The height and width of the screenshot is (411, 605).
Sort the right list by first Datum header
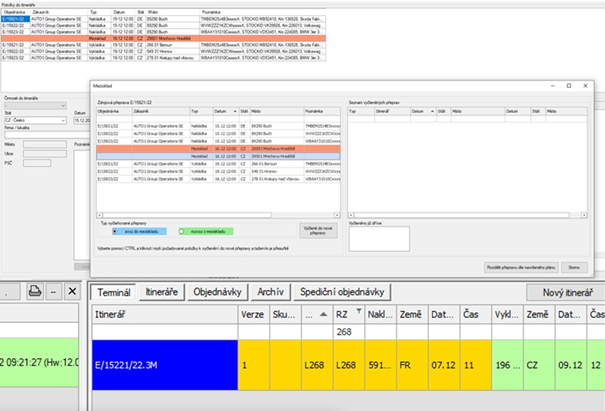tap(423, 111)
